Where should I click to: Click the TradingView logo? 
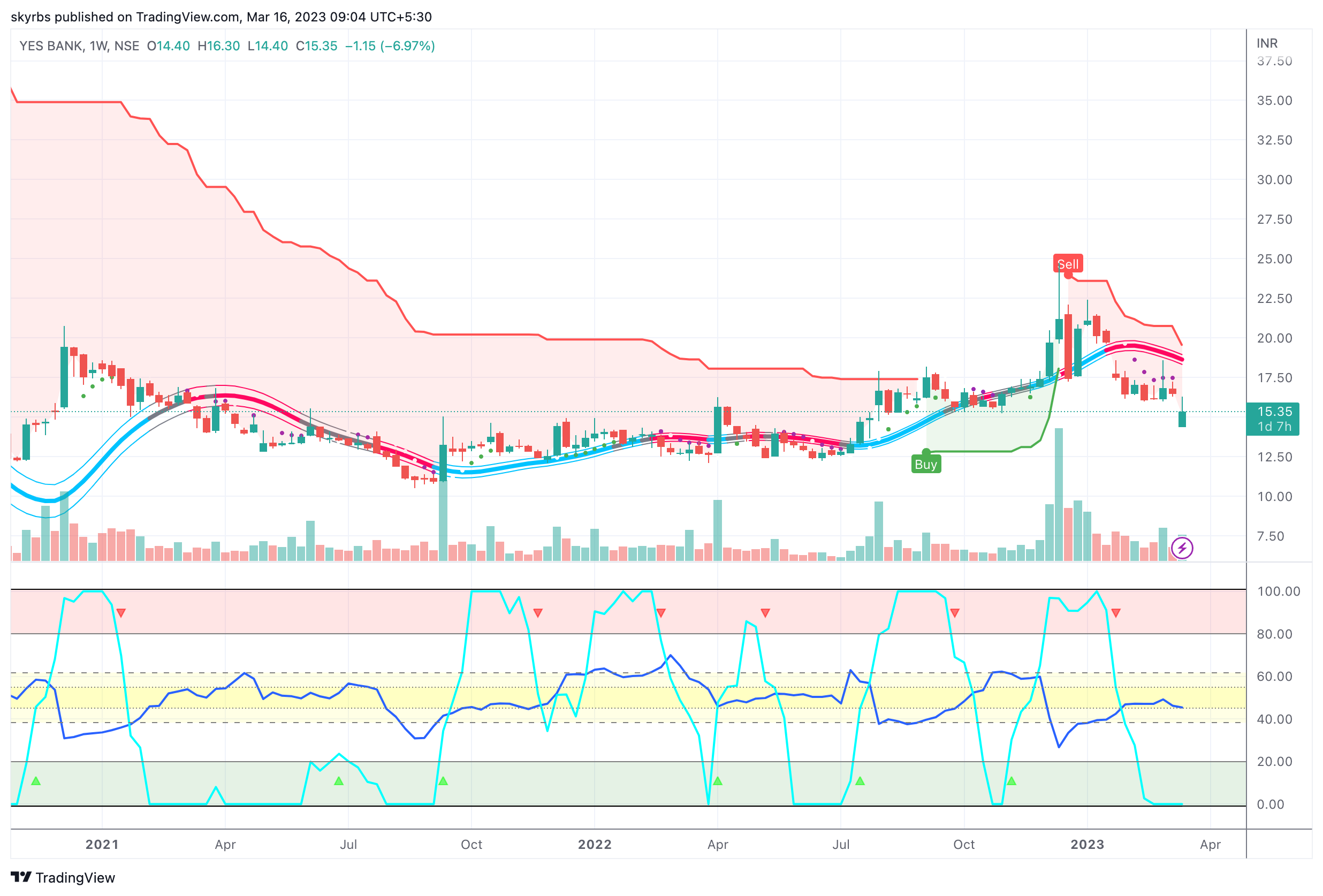coord(63,877)
